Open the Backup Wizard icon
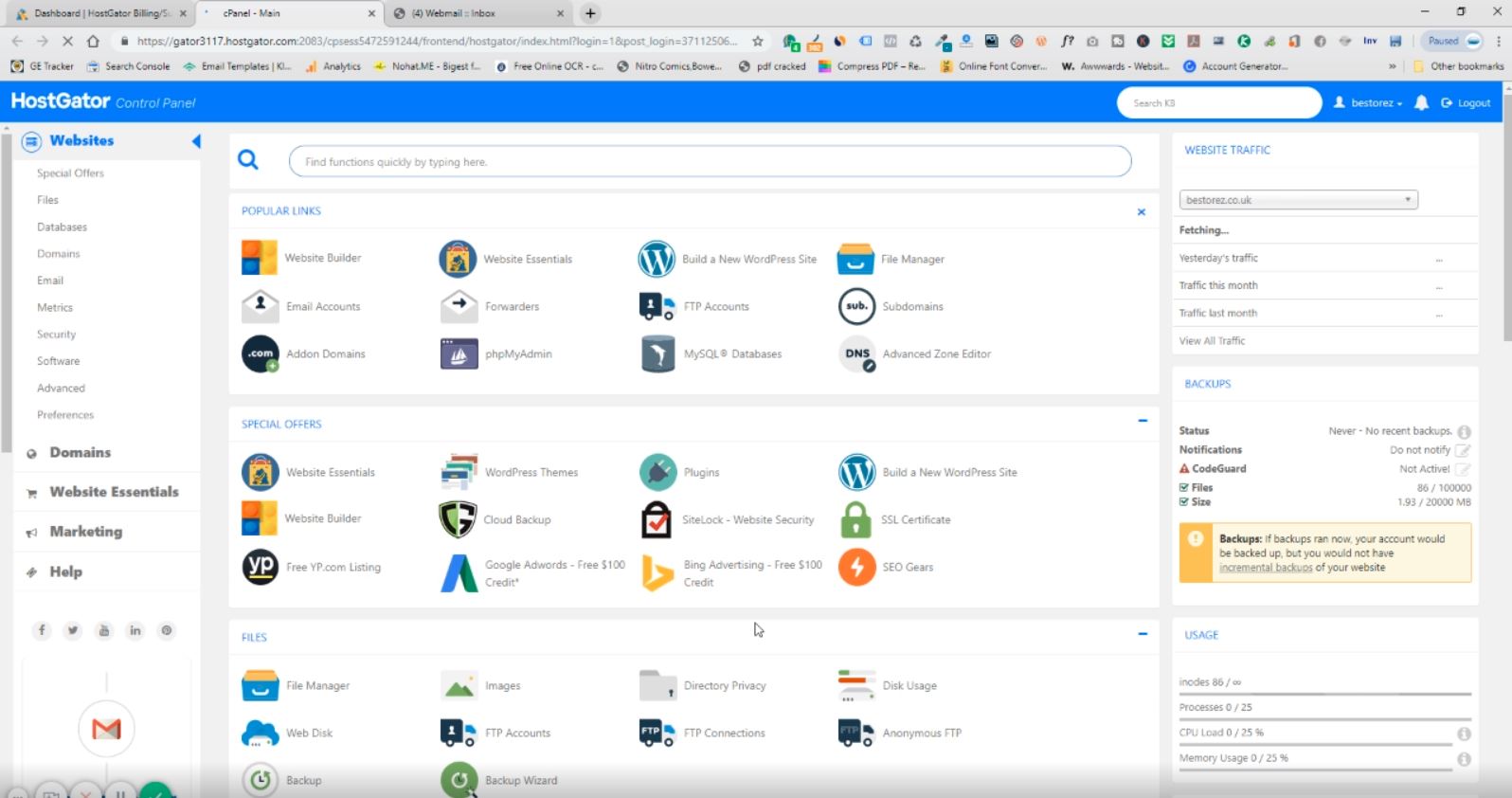This screenshot has width=1512, height=798. (x=459, y=780)
